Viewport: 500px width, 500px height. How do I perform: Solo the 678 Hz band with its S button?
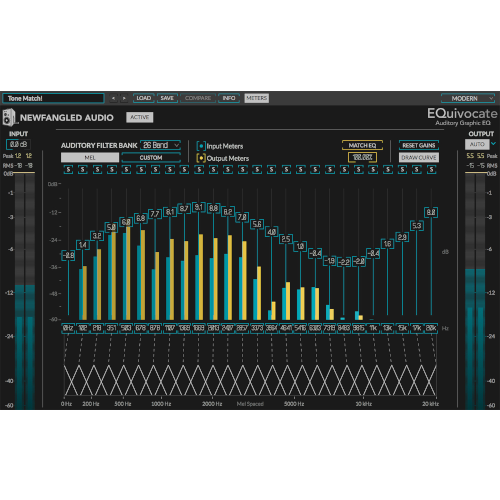141,170
